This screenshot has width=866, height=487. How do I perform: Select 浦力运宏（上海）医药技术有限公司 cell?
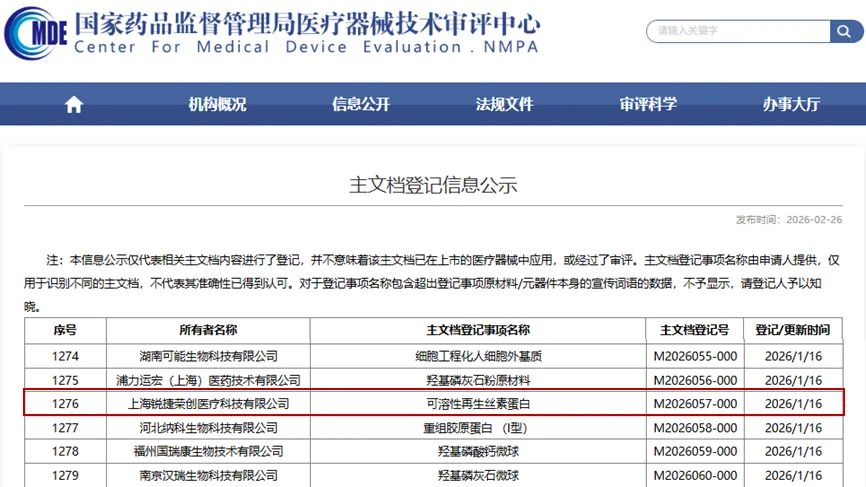tap(208, 380)
